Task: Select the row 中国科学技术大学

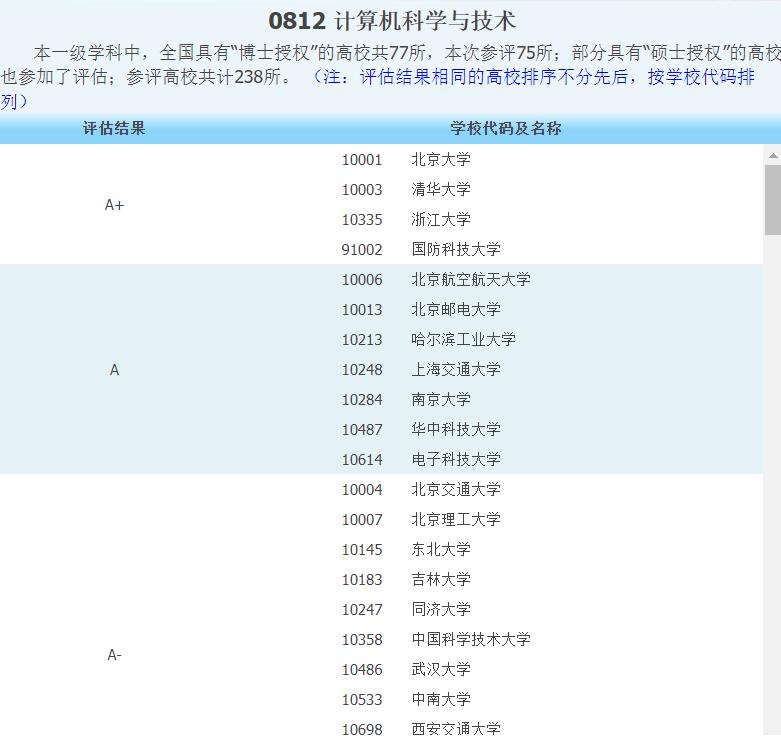Action: click(470, 639)
